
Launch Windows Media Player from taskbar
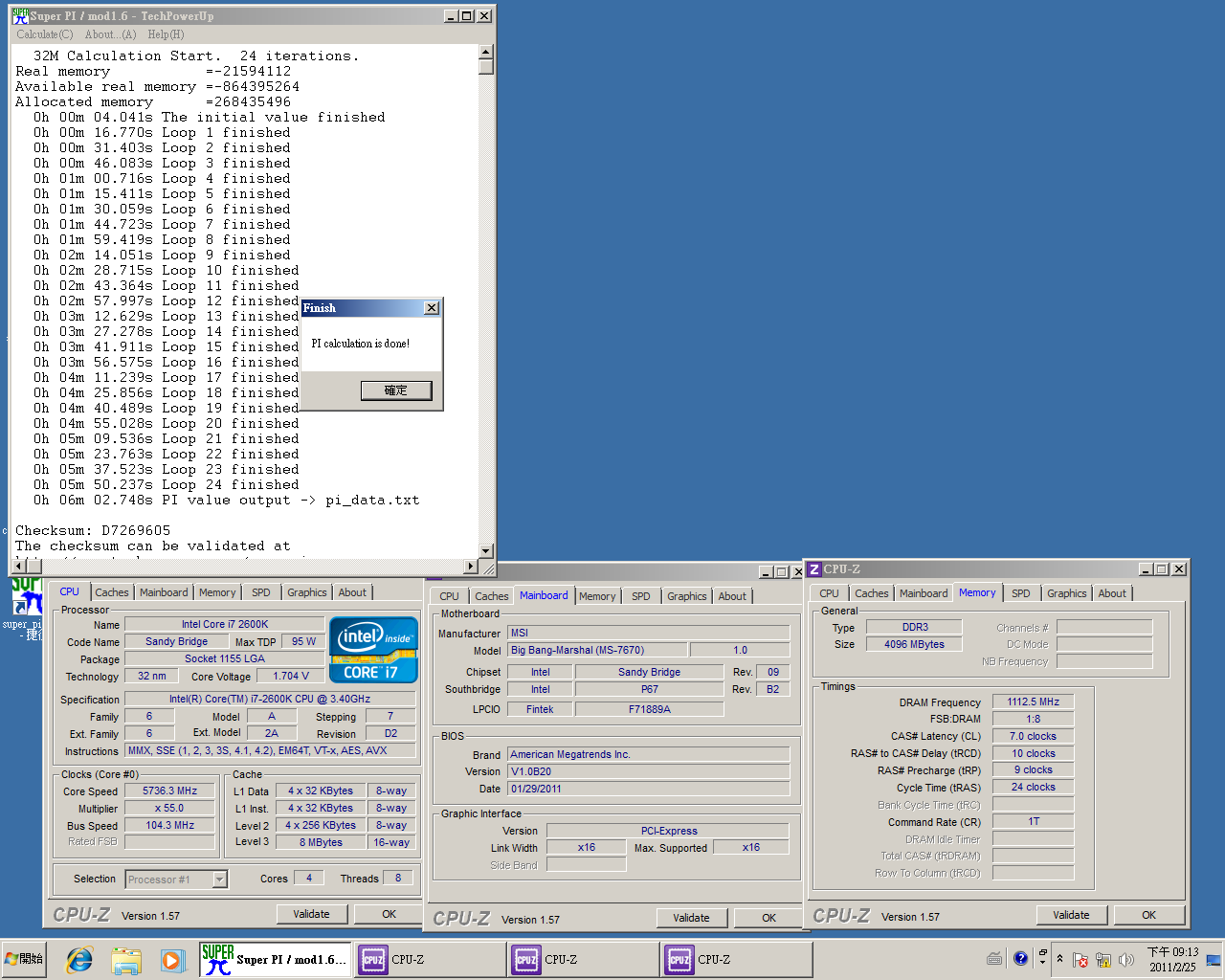click(x=171, y=959)
